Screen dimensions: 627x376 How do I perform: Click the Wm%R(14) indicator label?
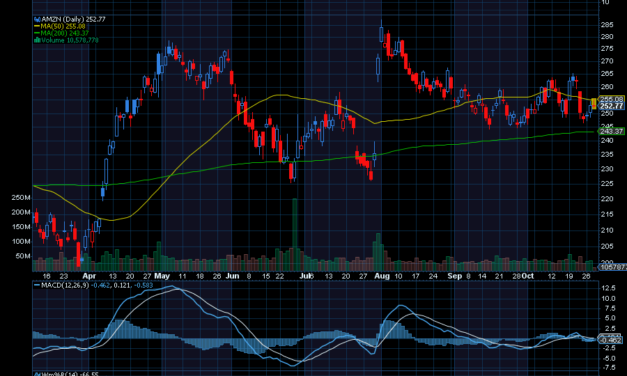click(x=59, y=374)
